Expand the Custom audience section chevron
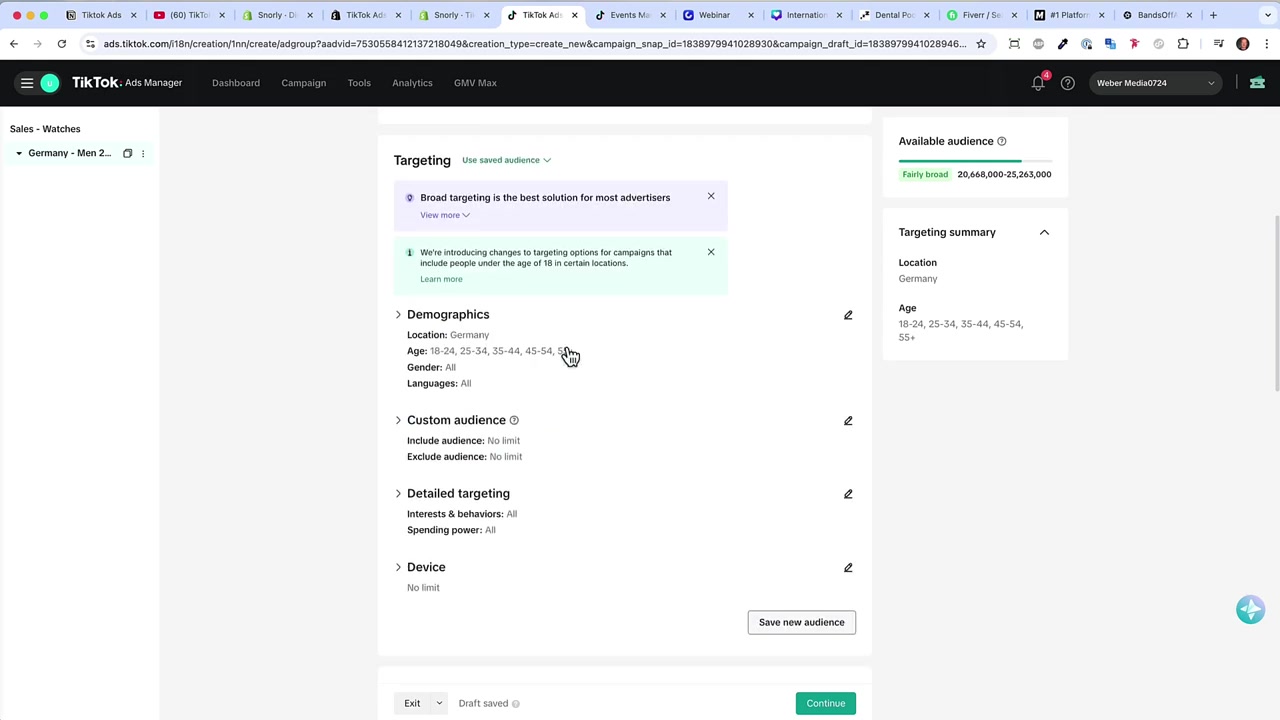This screenshot has height=720, width=1280. coord(398,421)
